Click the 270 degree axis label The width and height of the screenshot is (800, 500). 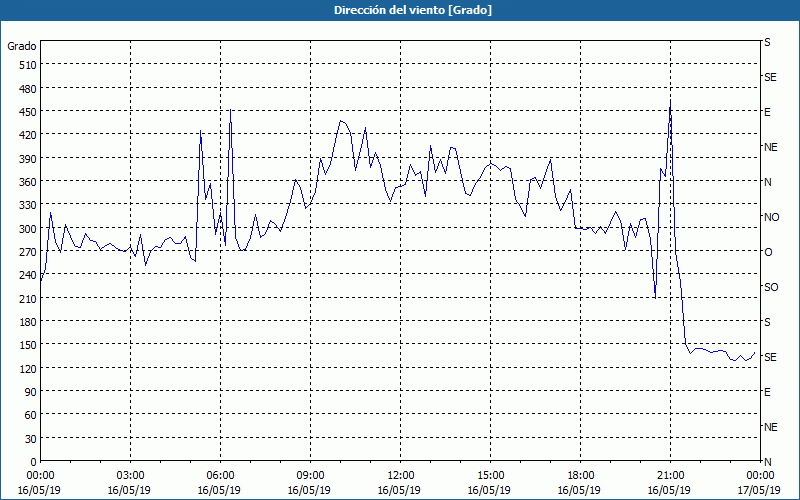click(28, 252)
